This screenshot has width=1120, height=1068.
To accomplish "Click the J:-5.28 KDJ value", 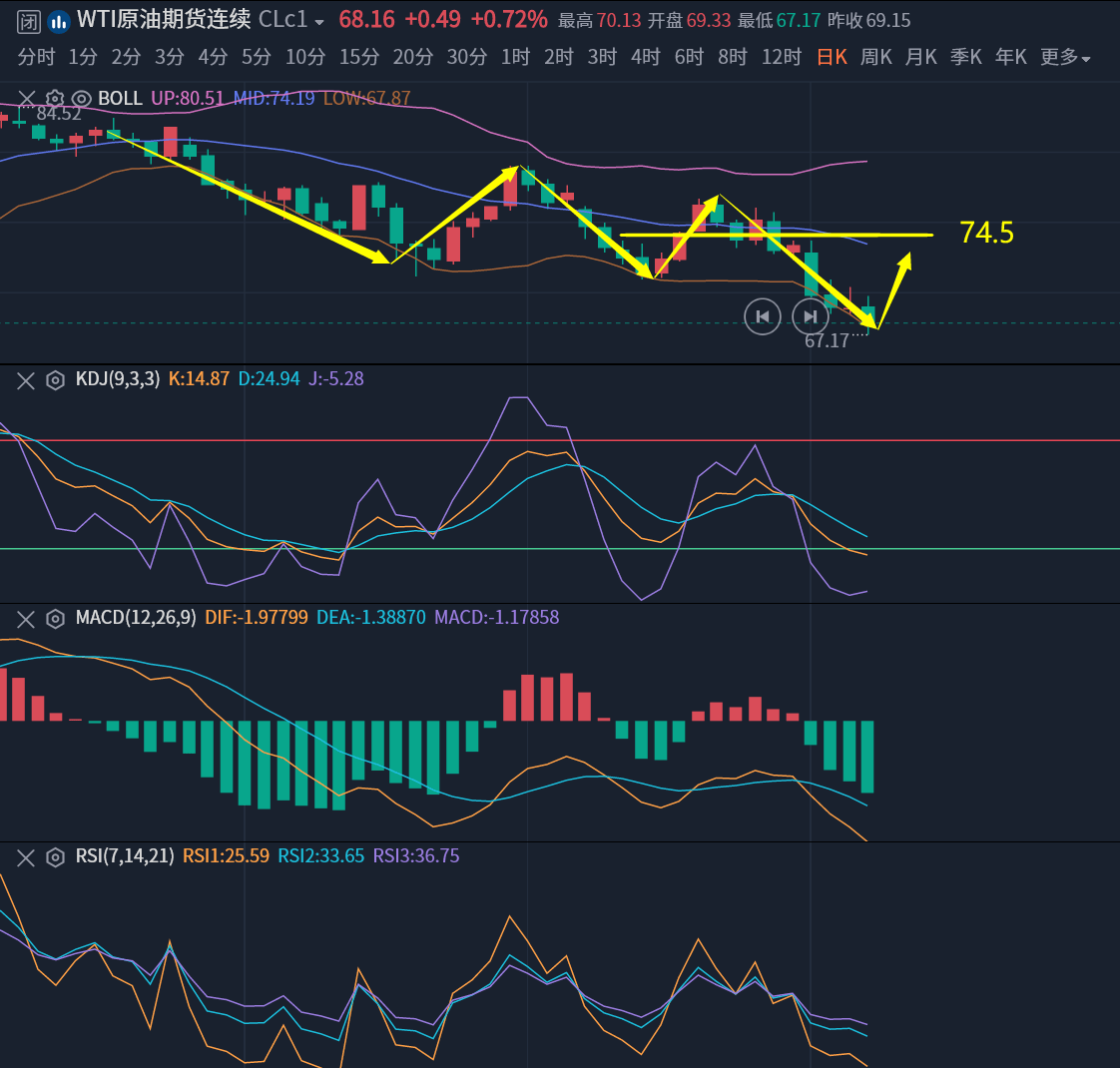I will (x=335, y=378).
